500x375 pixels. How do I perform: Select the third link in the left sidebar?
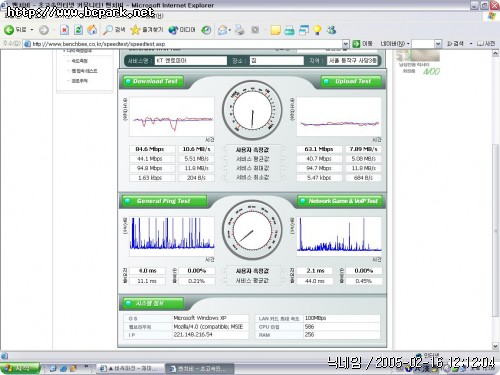pyautogui.click(x=79, y=81)
